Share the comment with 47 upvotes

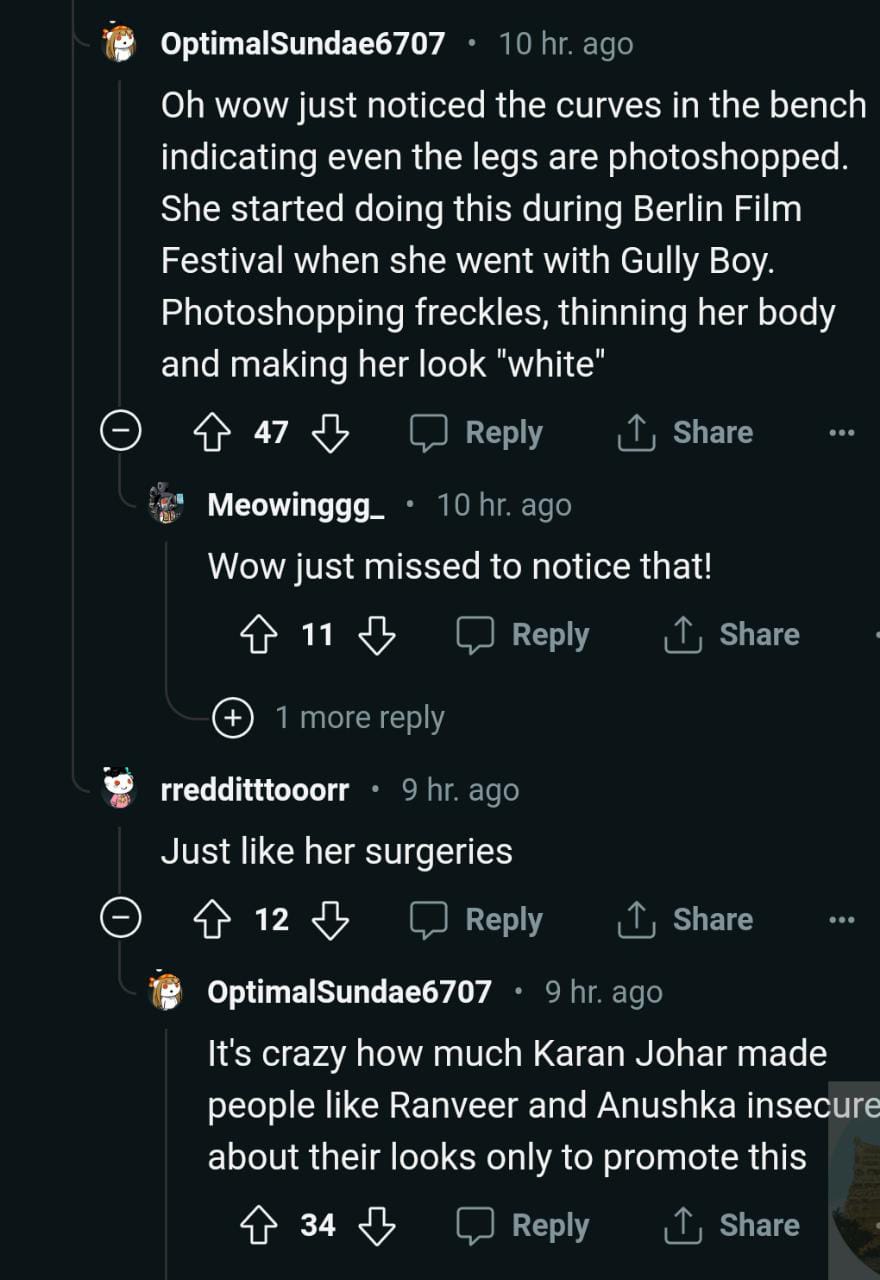pos(686,433)
